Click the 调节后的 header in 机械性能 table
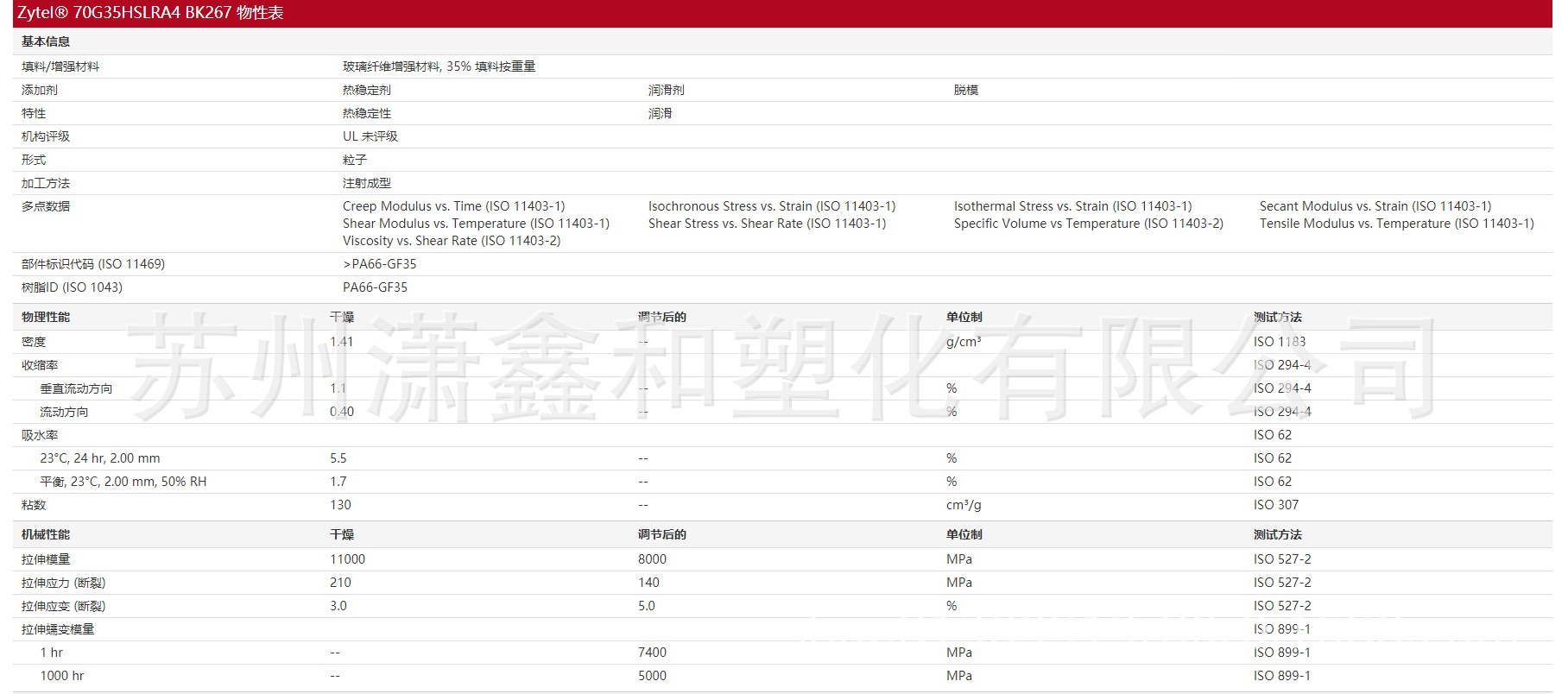 pyautogui.click(x=662, y=534)
